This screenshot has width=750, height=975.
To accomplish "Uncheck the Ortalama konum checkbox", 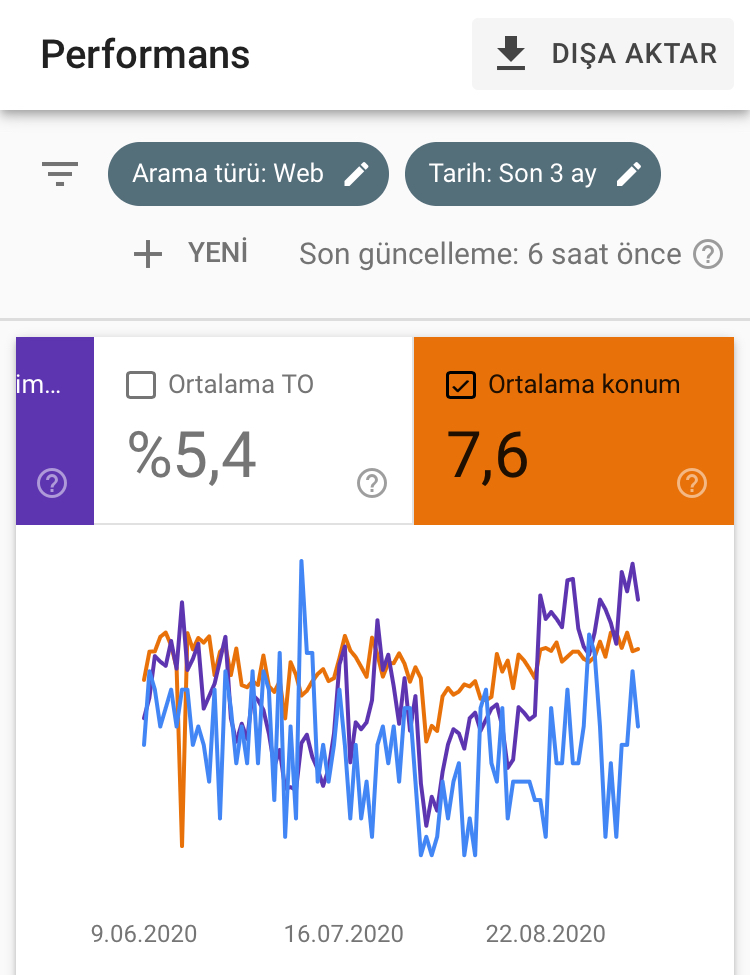I will (461, 385).
